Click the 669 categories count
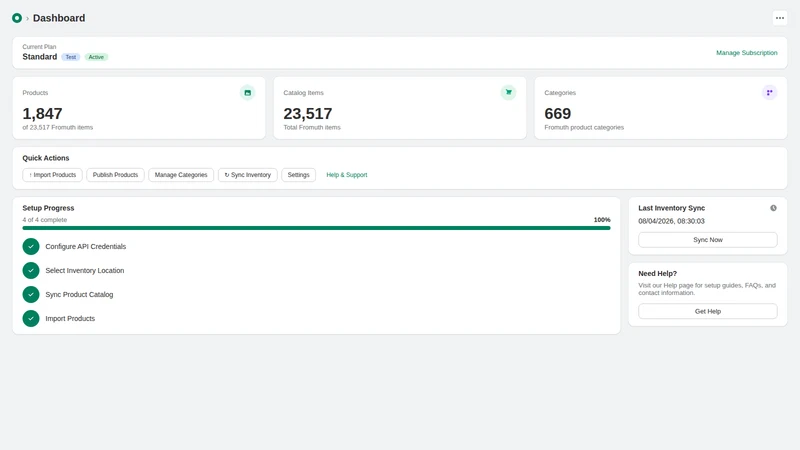Image resolution: width=800 pixels, height=450 pixels. [558, 113]
